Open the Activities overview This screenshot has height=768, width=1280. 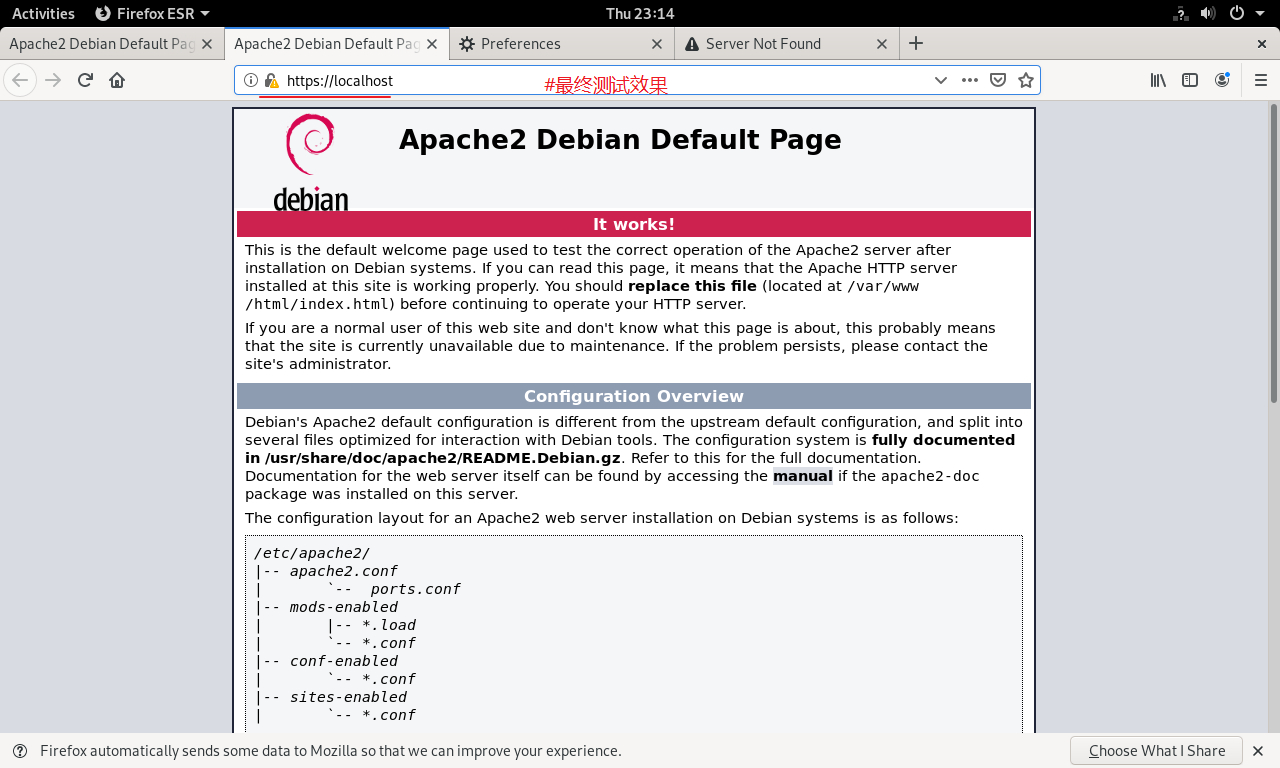pyautogui.click(x=43, y=13)
